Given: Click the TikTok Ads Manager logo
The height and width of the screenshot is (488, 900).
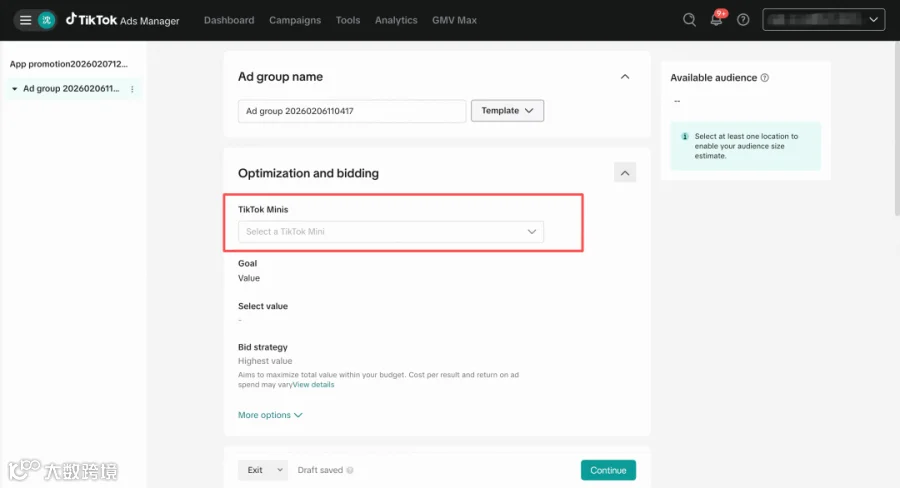Looking at the screenshot, I should pyautogui.click(x=122, y=20).
